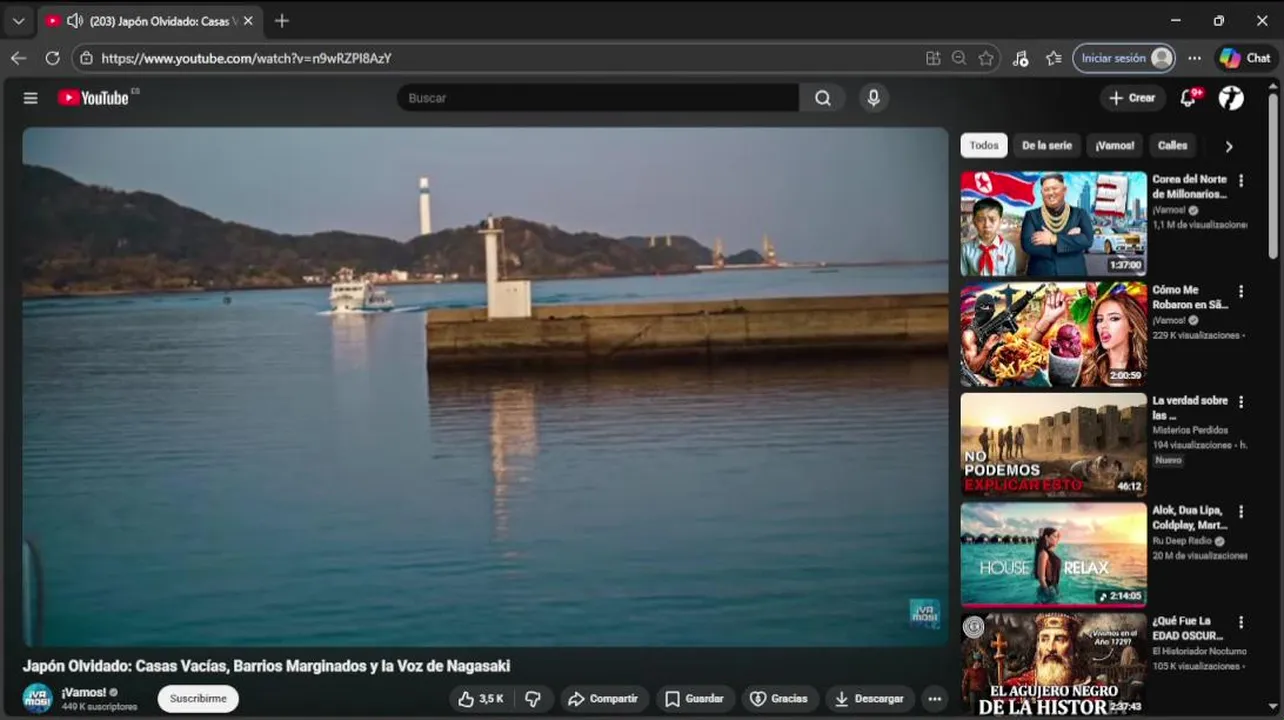Image resolution: width=1284 pixels, height=720 pixels.
Task: Download the video with Descargar
Action: click(869, 699)
